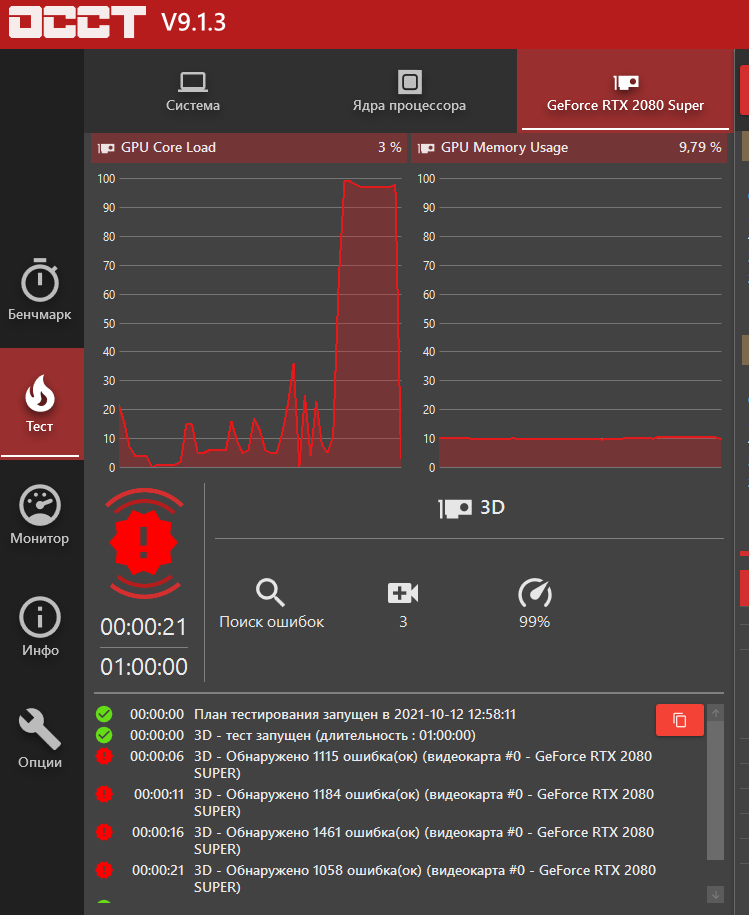Click the total duration 01:00:00

point(144,667)
